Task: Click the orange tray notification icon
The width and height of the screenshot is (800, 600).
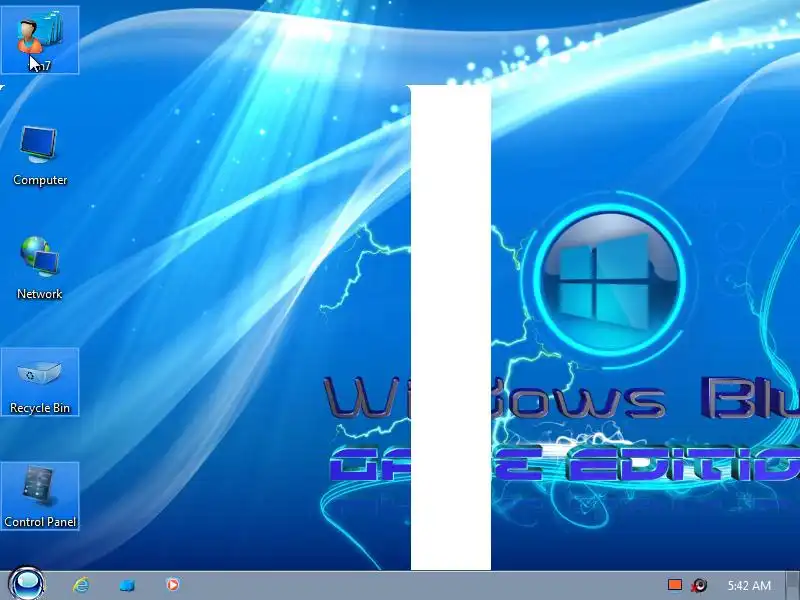Action: pyautogui.click(x=675, y=585)
